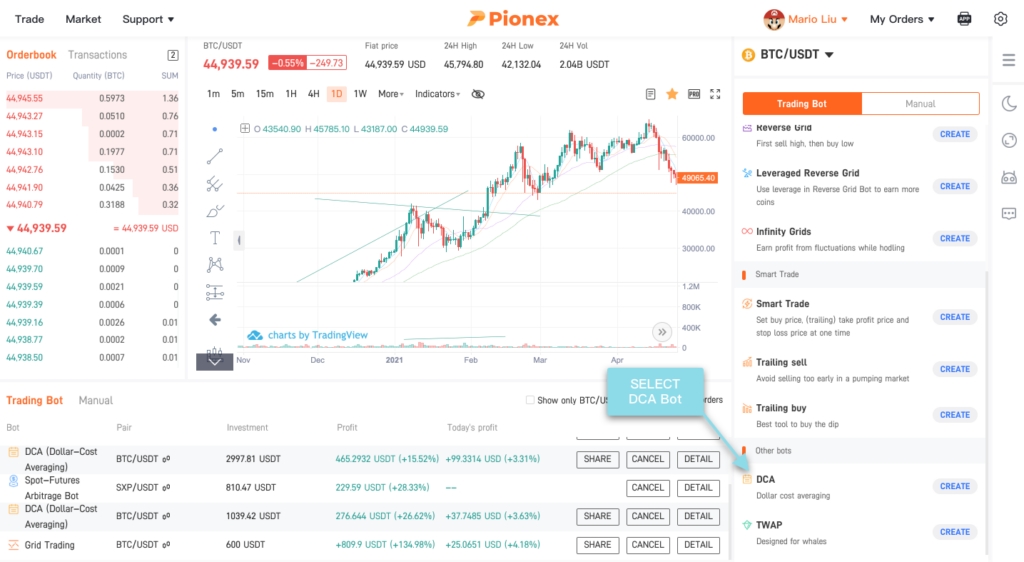
Task: Open the settings gear icon
Action: 1001,19
